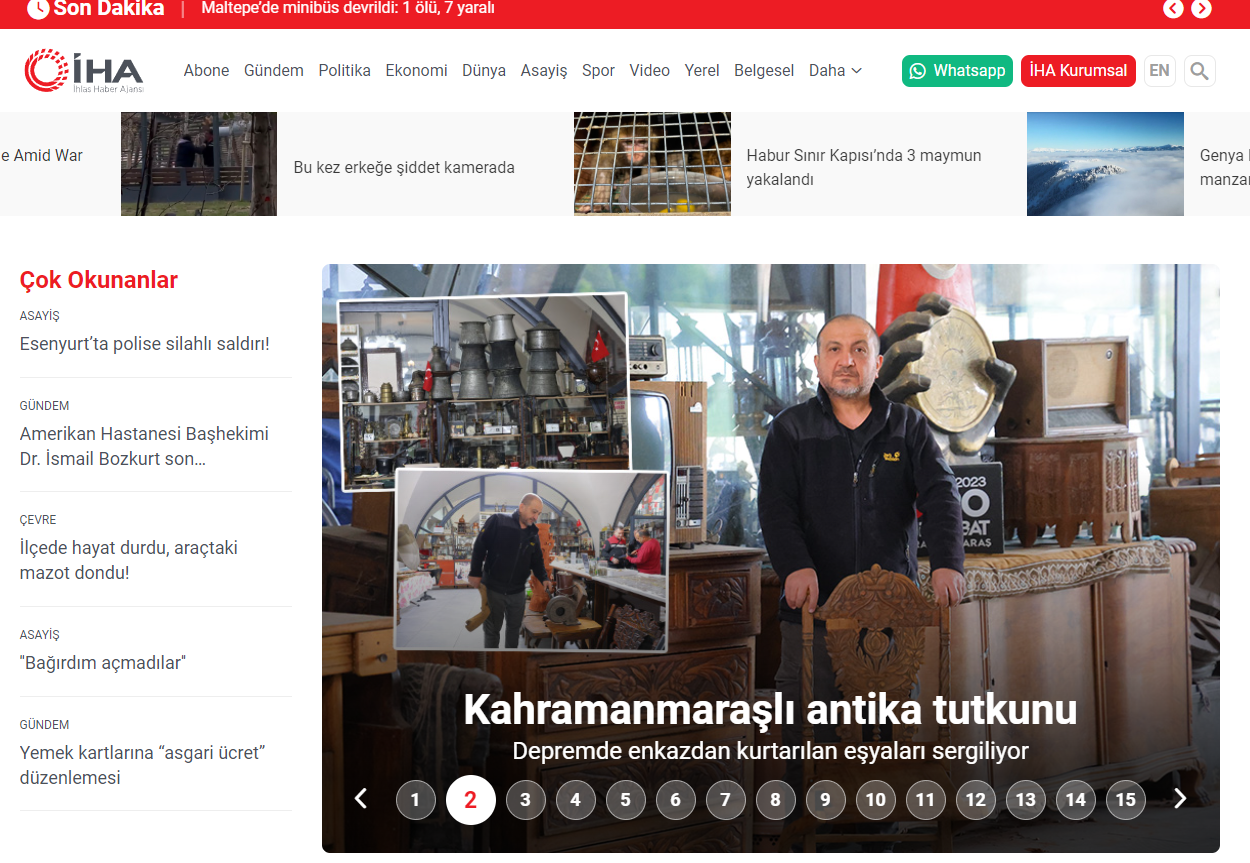Open the Gündem menu item

point(273,71)
